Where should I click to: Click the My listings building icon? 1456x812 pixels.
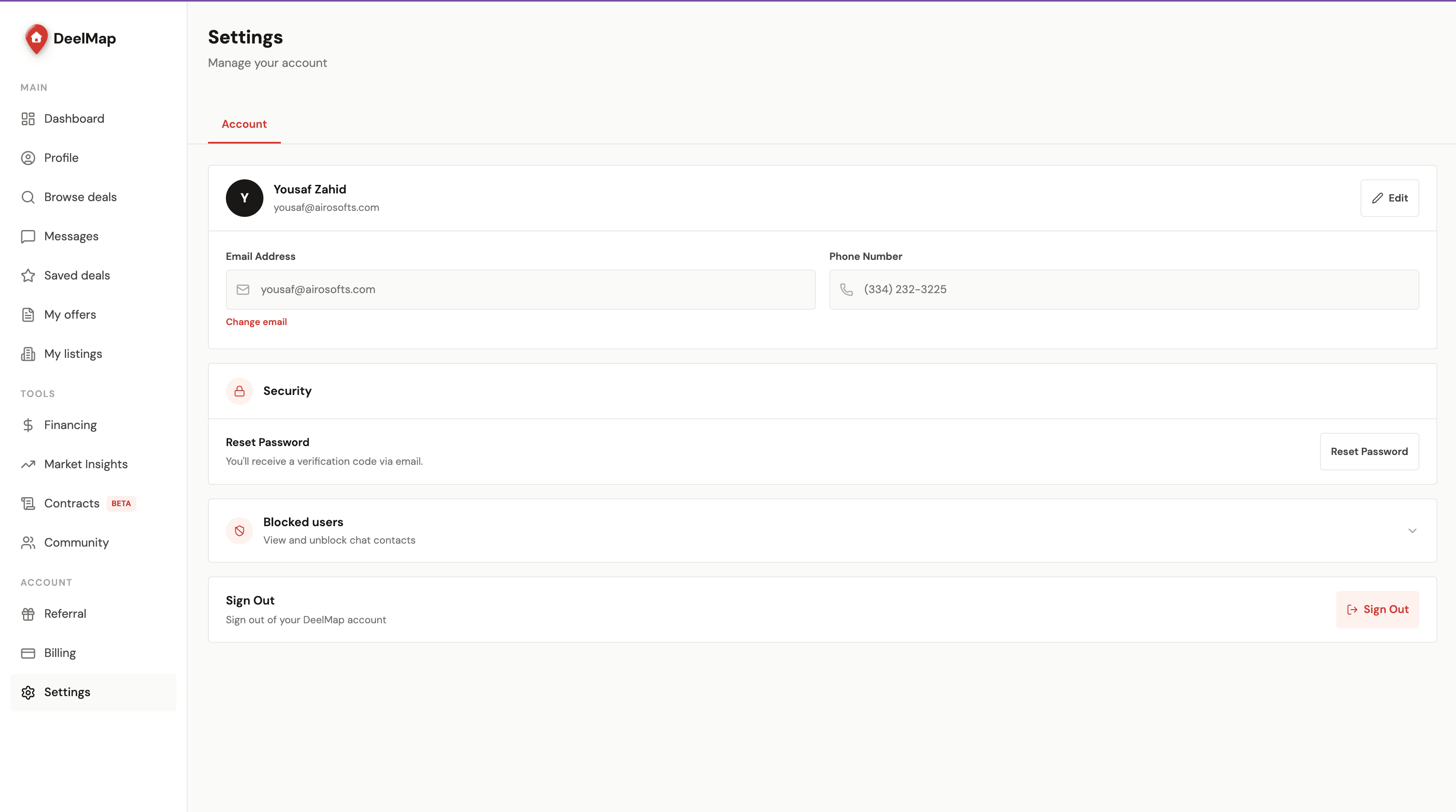tap(28, 354)
